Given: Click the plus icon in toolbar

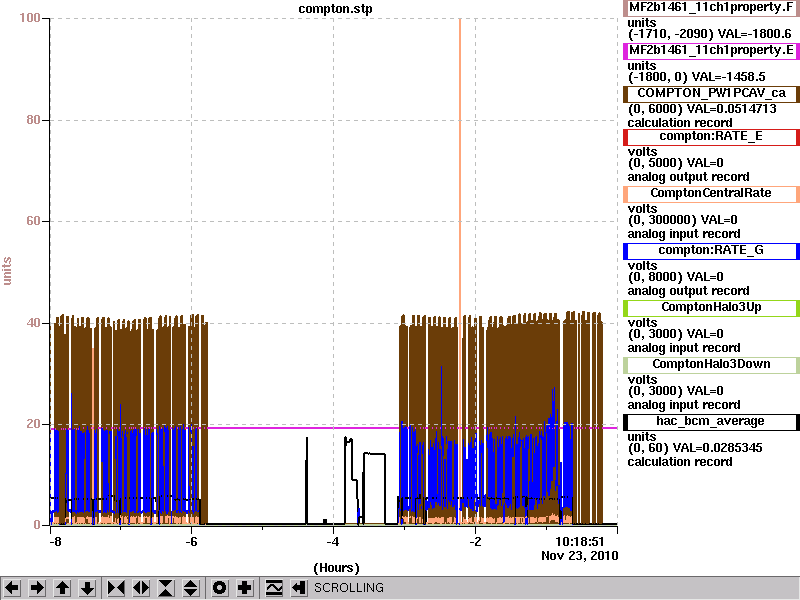Looking at the screenshot, I should pyautogui.click(x=245, y=588).
